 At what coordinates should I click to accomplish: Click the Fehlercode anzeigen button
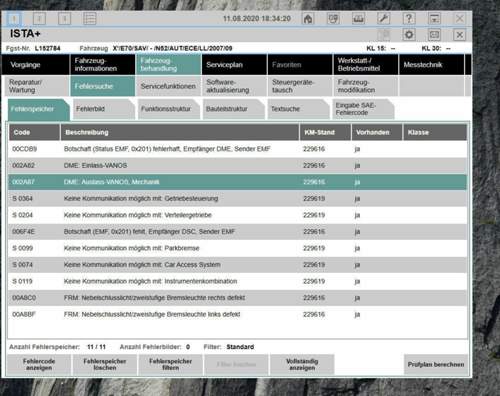coord(39,364)
